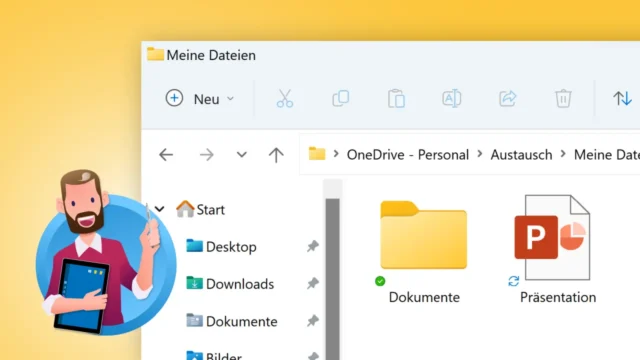Viewport: 640px width, 360px height.
Task: Open the Sort arrows menu
Action: click(x=622, y=99)
